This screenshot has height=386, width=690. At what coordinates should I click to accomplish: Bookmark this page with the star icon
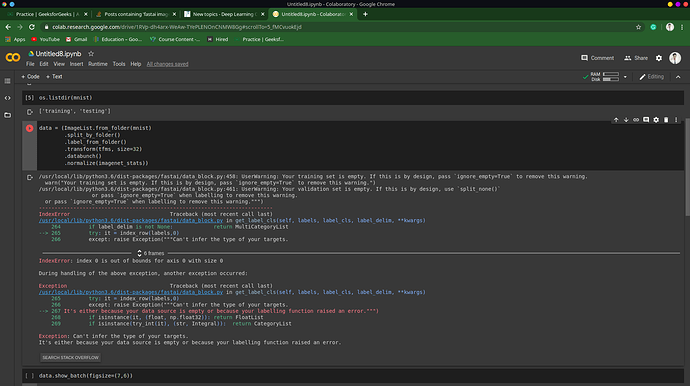[639, 27]
